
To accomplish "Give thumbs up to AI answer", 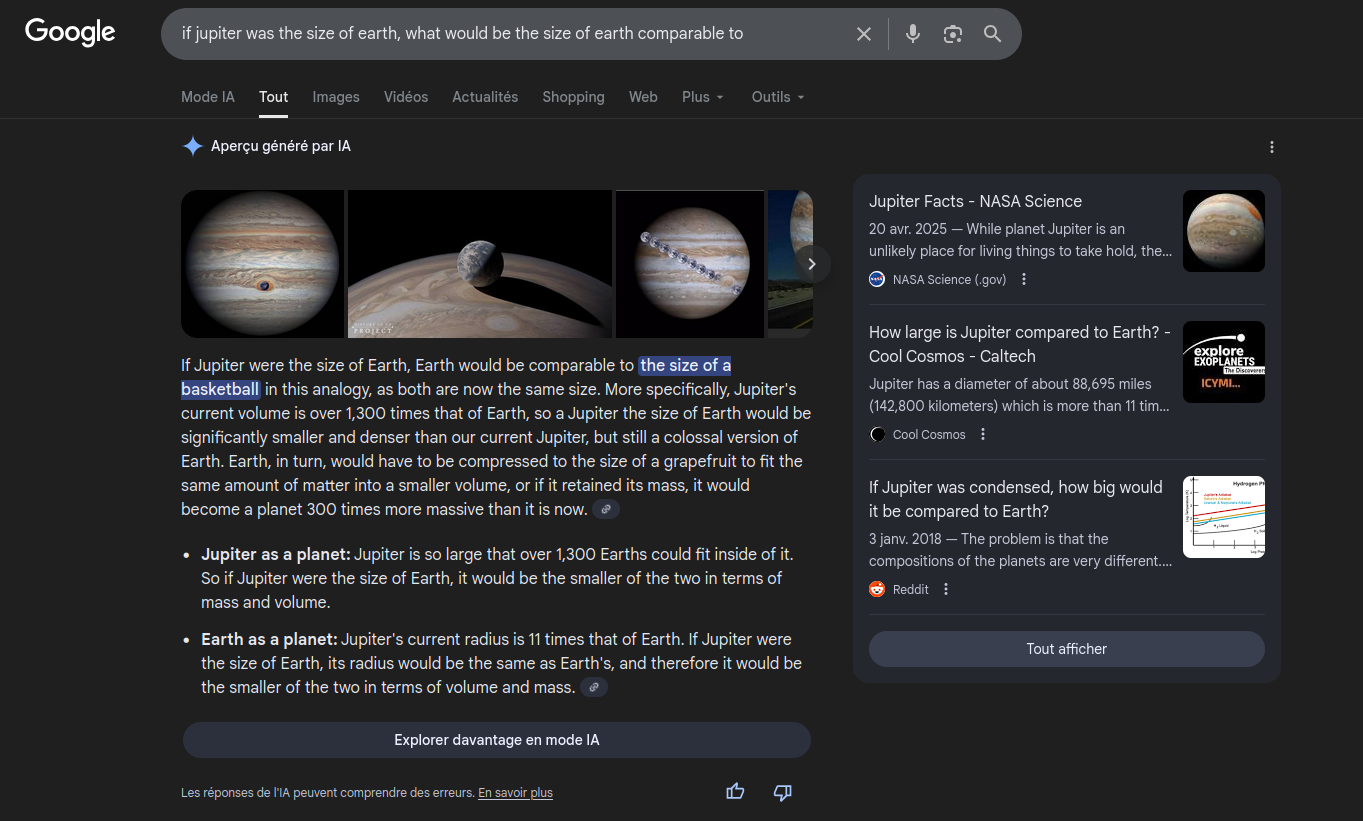I will click(x=735, y=792).
